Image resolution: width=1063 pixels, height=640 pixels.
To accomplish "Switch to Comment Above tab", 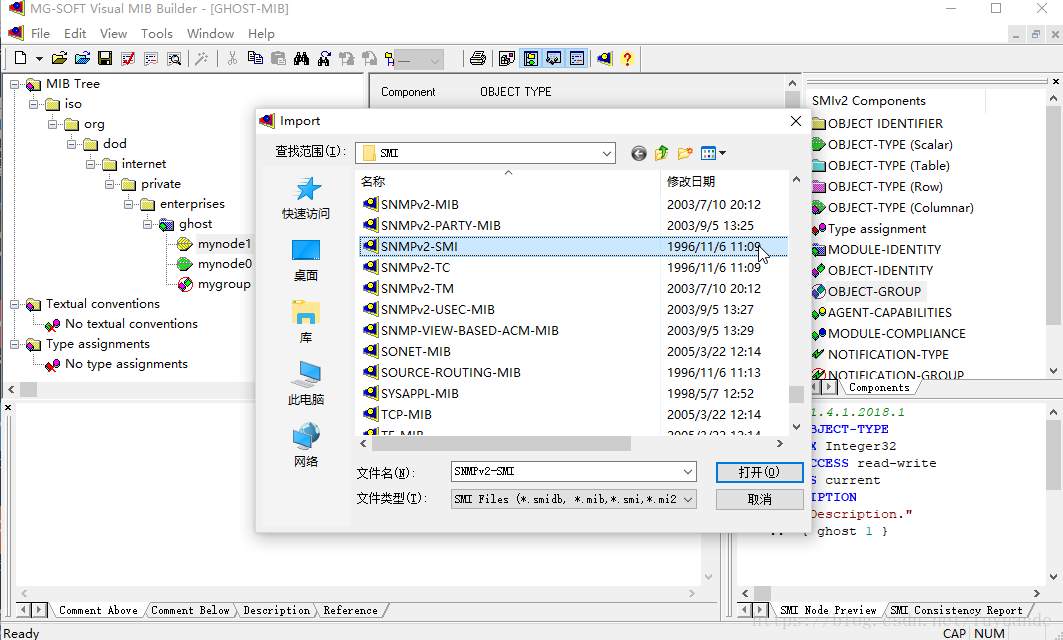I will click(98, 610).
